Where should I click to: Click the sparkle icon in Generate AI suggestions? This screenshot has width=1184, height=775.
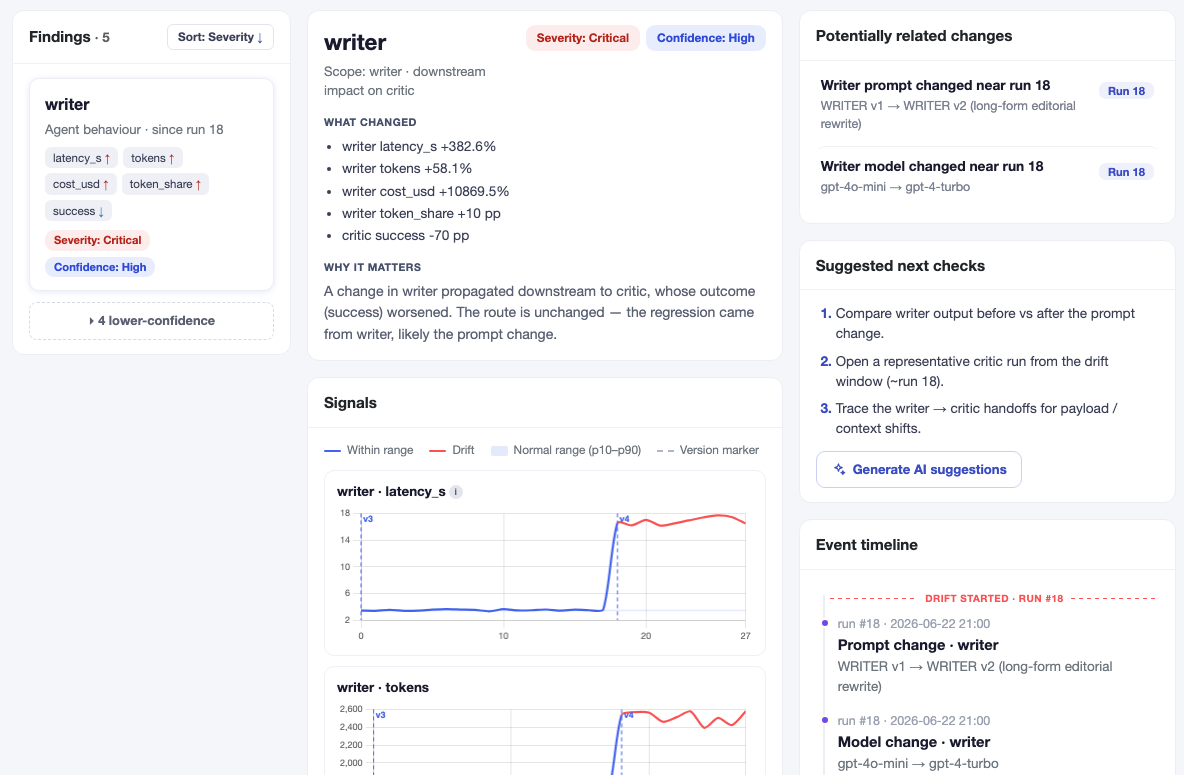pos(840,469)
